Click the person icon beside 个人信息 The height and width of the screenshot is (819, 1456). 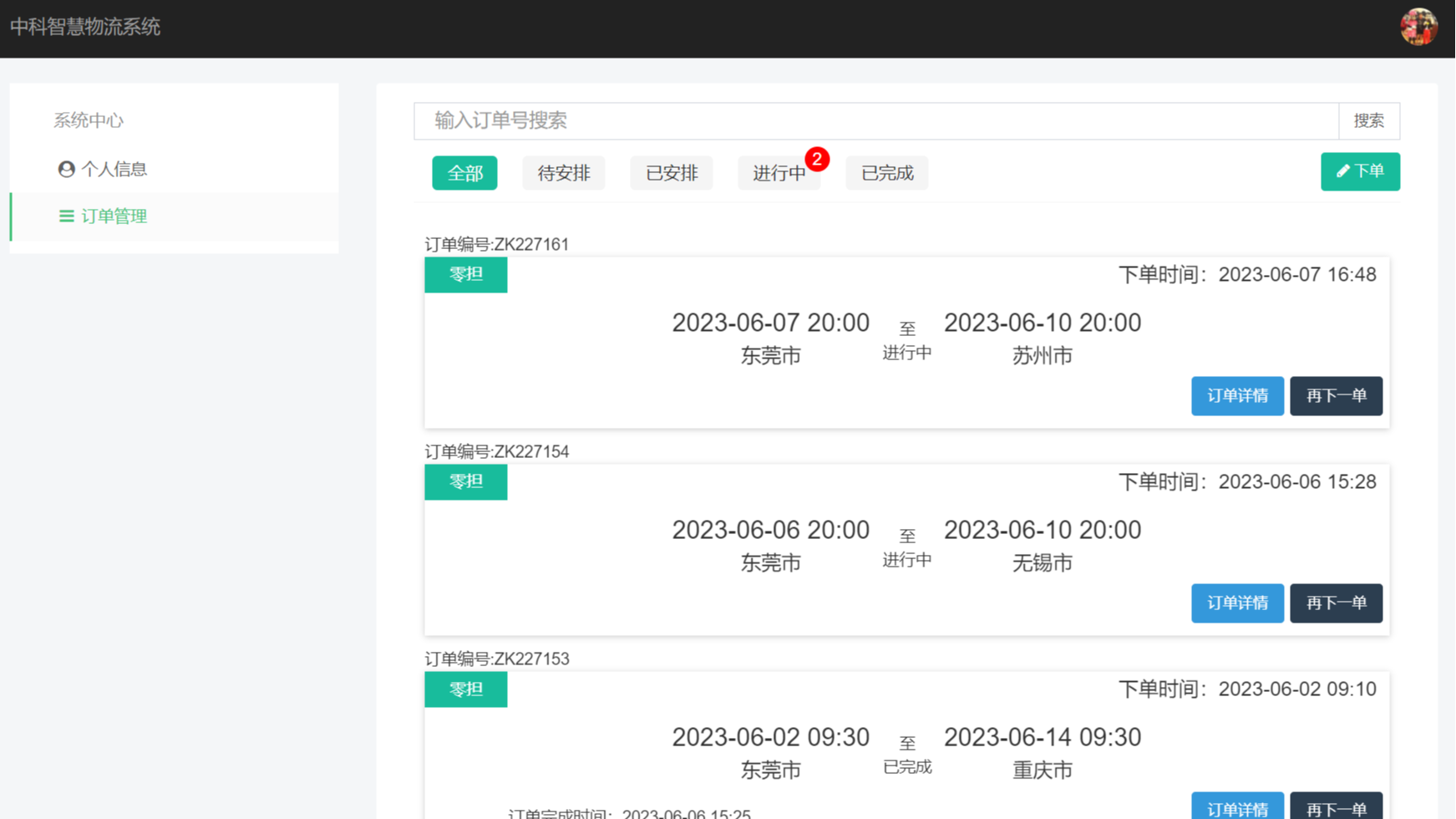click(66, 170)
